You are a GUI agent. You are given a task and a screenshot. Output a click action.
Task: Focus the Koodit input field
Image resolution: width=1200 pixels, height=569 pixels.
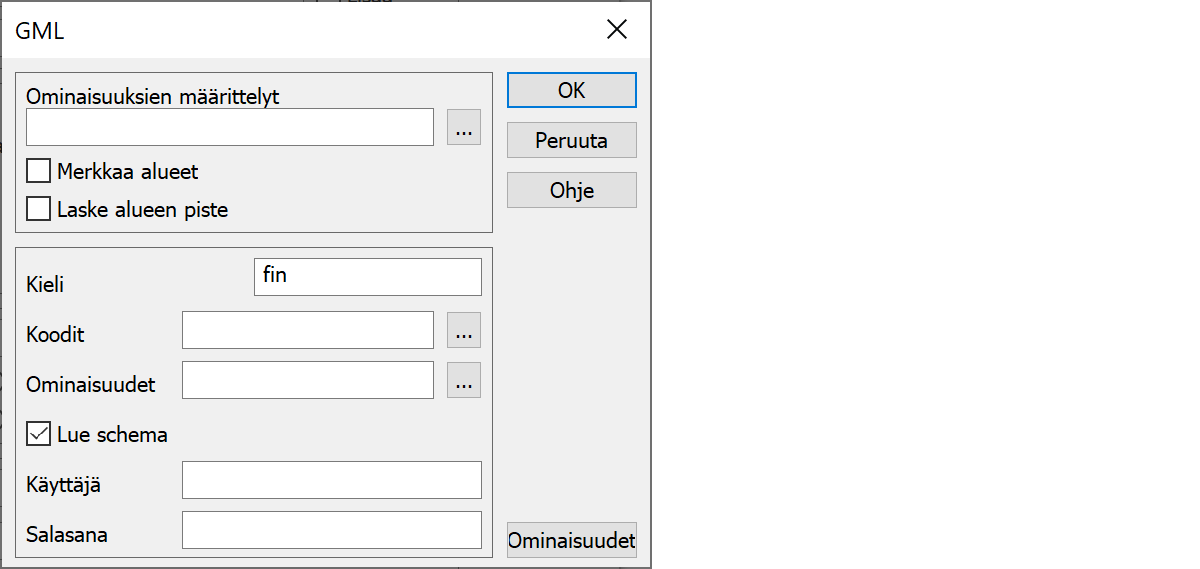click(307, 330)
